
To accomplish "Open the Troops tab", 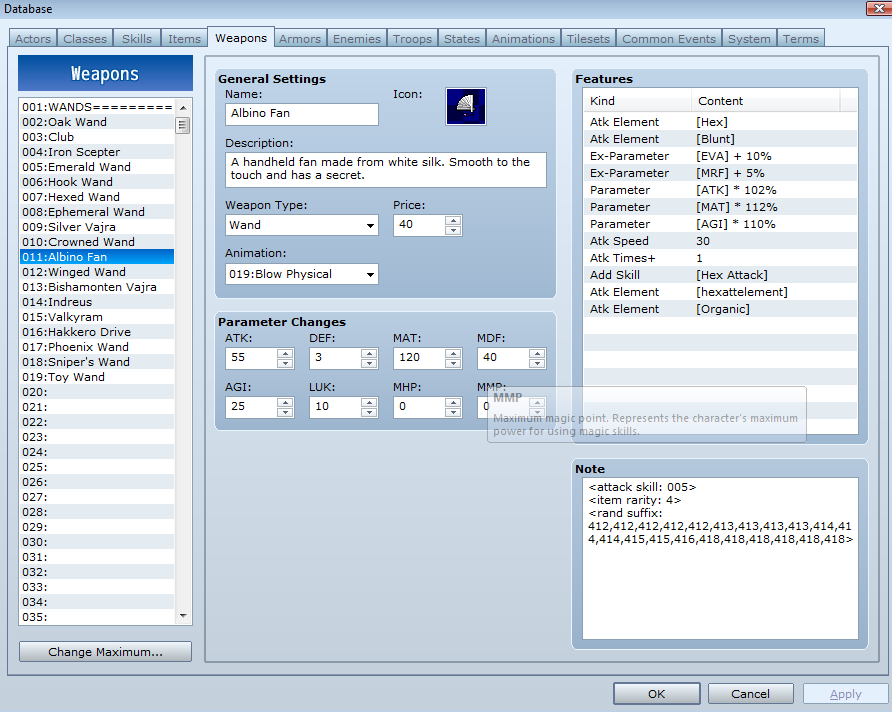I will point(412,39).
